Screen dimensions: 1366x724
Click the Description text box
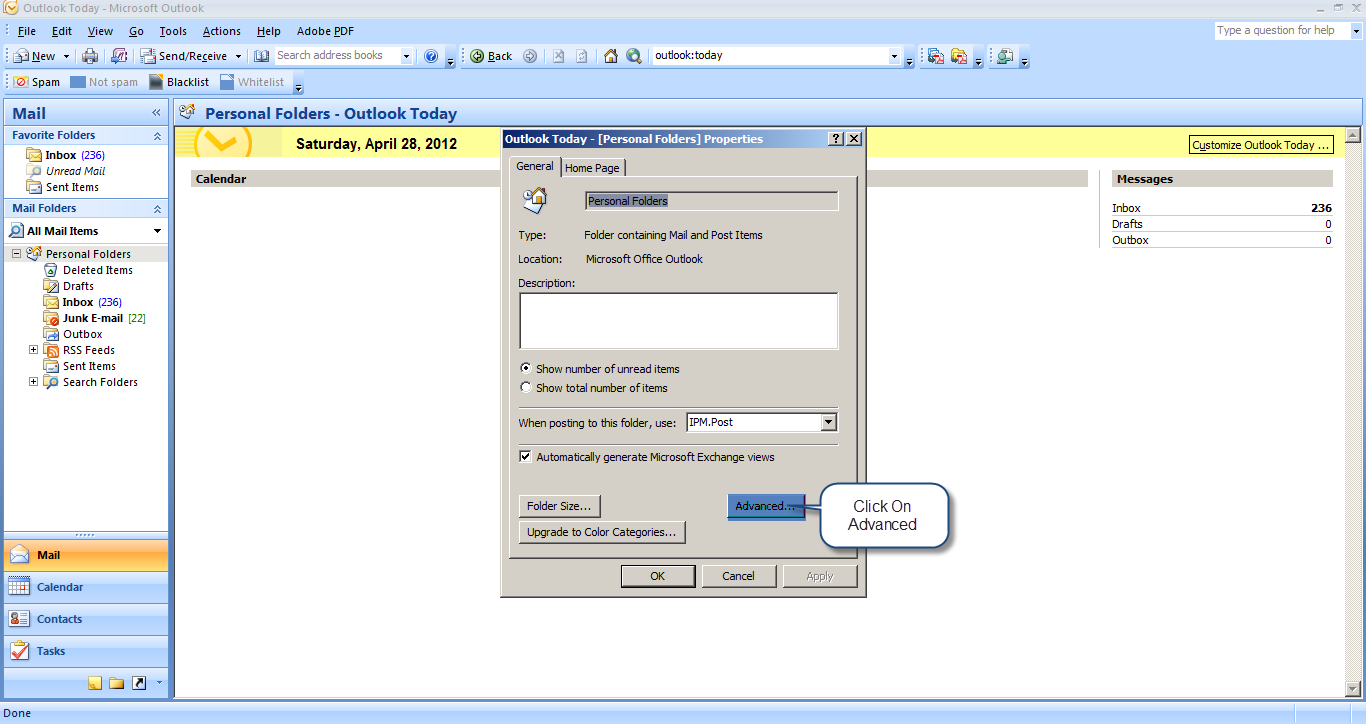click(x=678, y=321)
